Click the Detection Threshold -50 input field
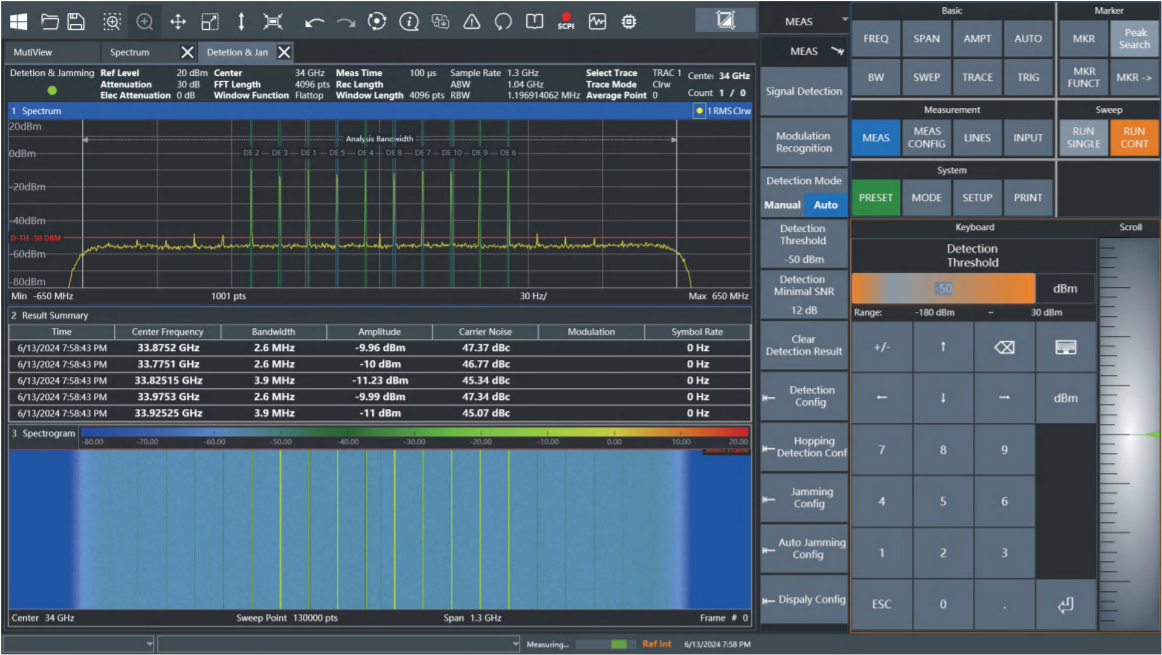Screen dimensions: 1162x655 tap(943, 288)
